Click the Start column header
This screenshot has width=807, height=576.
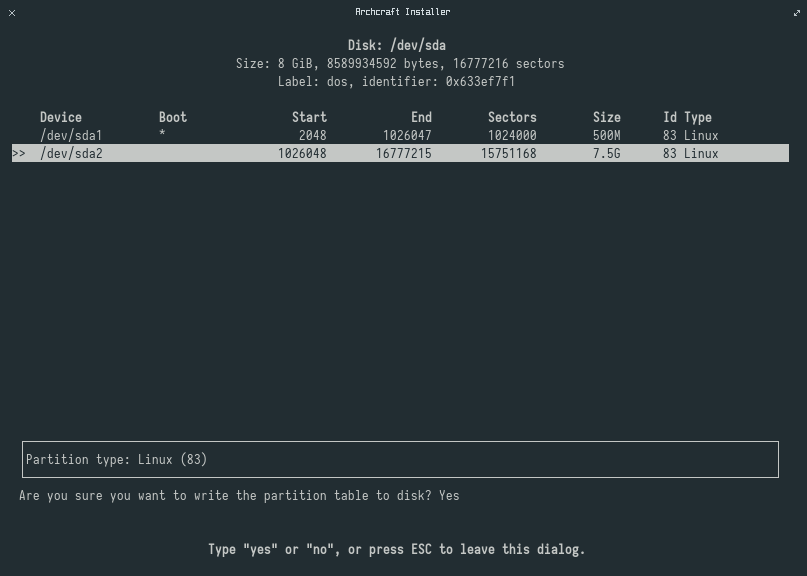309,117
